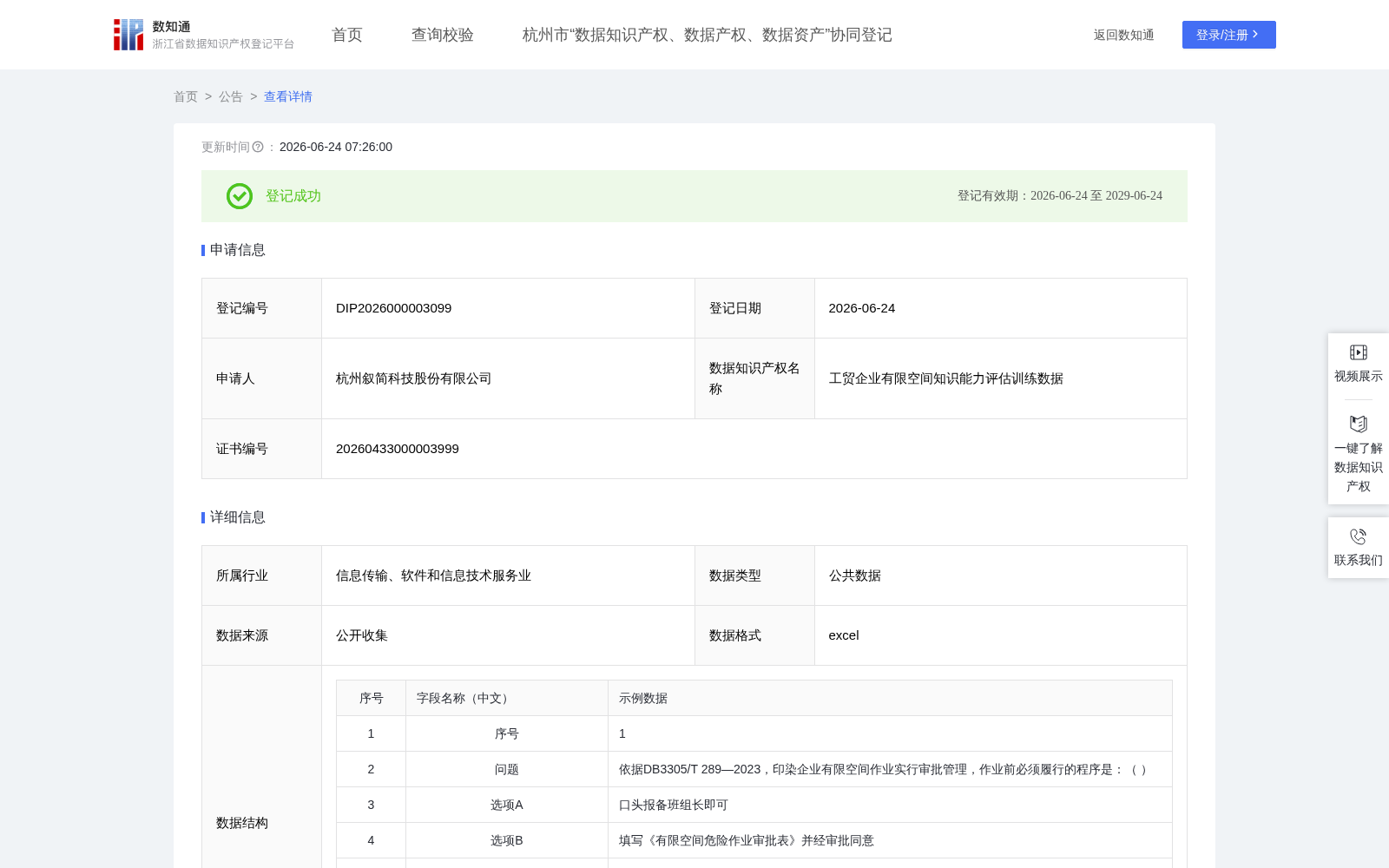
Task: Click the 问题 field name cell
Action: [x=507, y=769]
